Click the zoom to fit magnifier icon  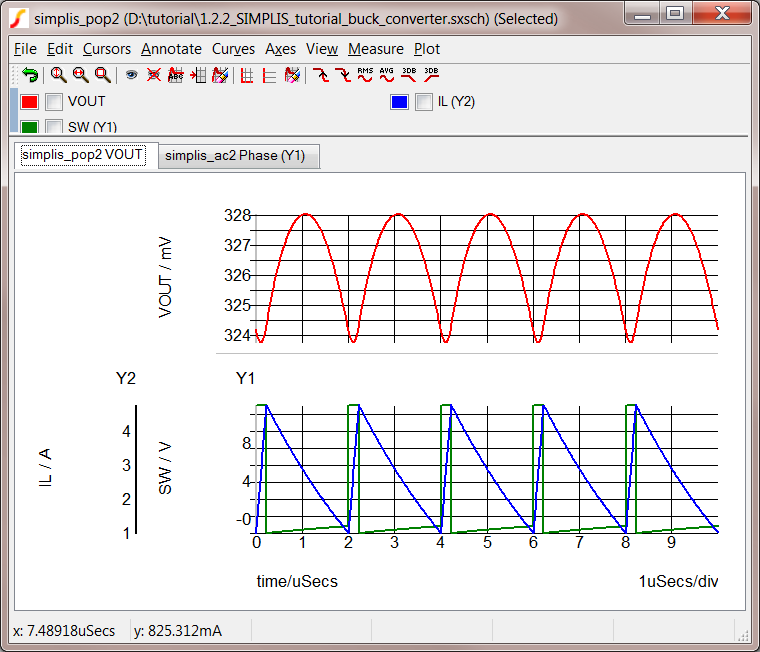point(103,75)
